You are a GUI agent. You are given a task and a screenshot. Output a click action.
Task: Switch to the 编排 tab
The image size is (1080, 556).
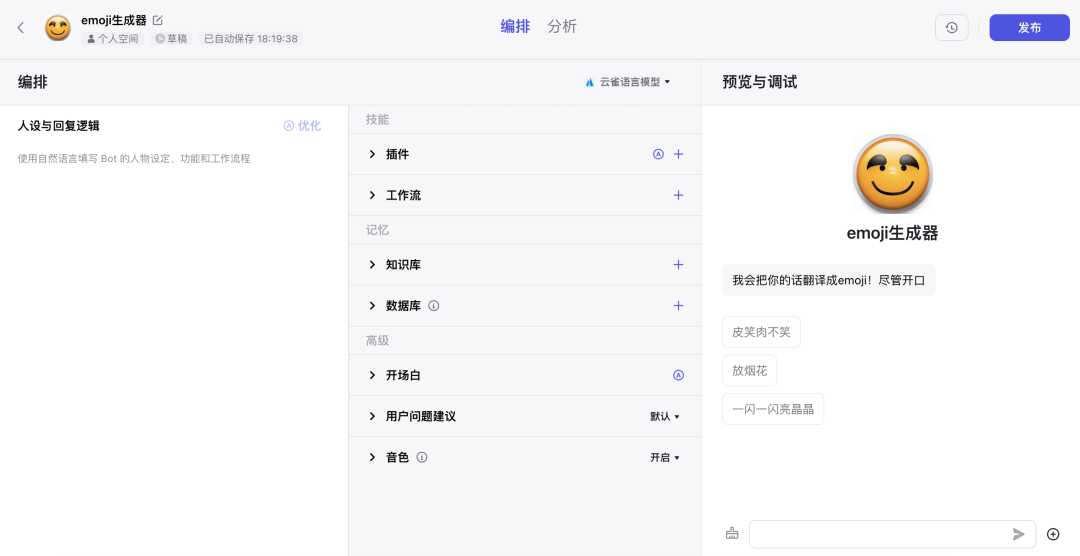(x=515, y=27)
